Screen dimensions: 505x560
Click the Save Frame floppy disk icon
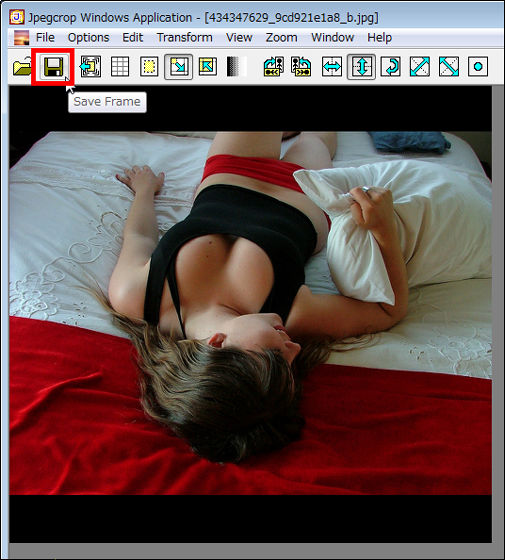[54, 67]
